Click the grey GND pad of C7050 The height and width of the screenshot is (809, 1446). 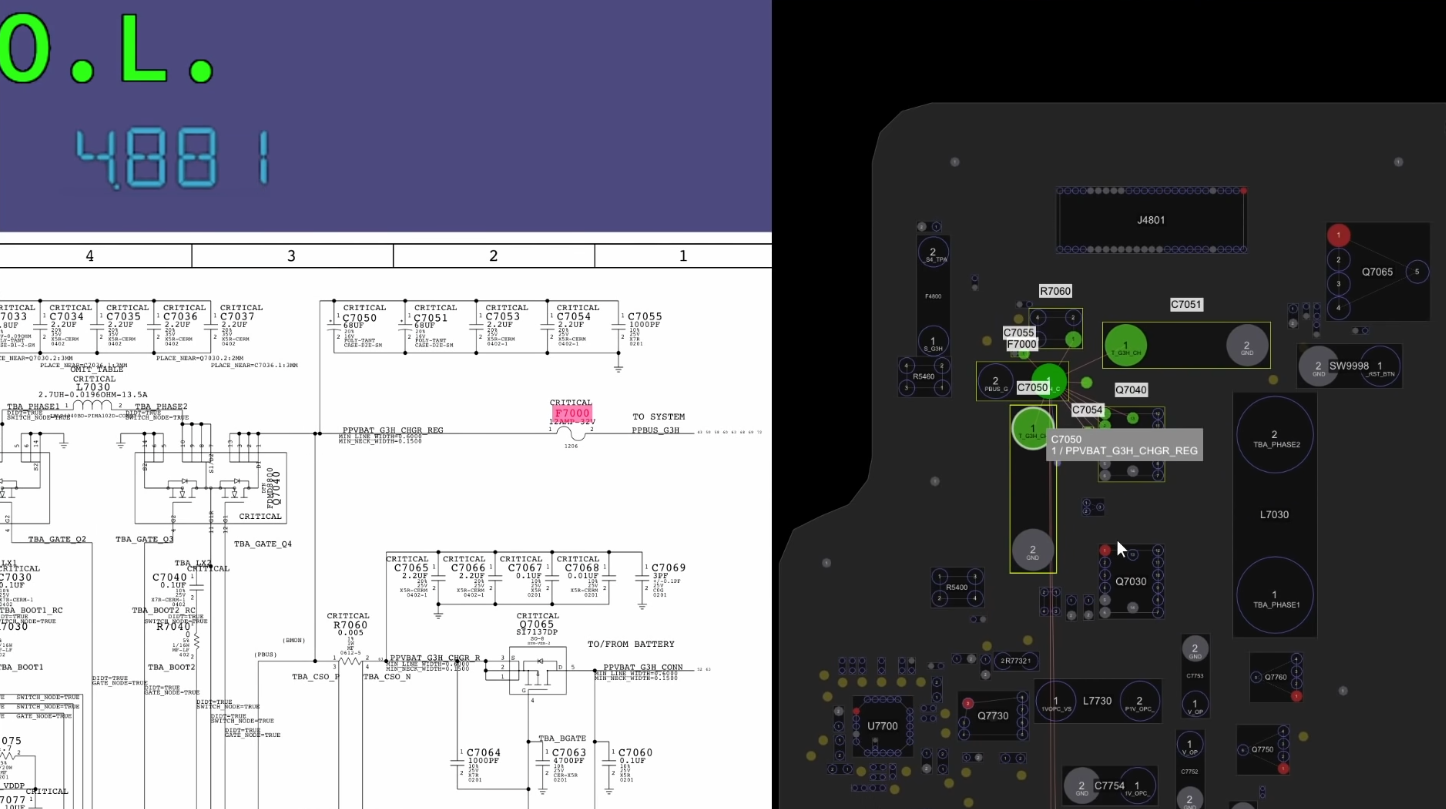click(x=1033, y=549)
